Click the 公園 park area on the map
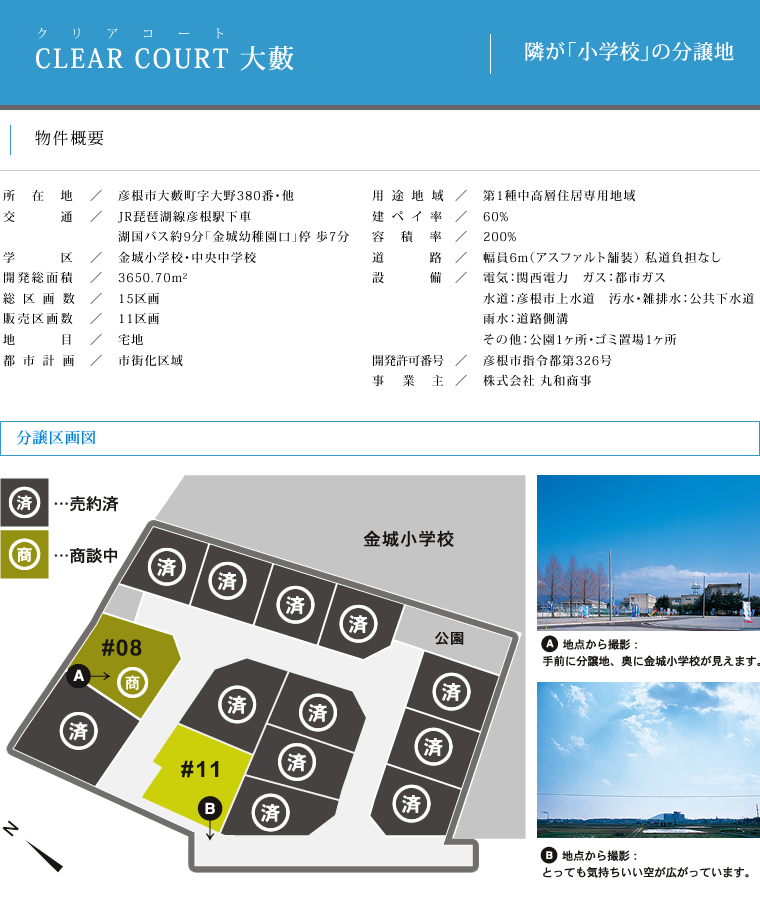Screen dimensions: 760x899 pos(449,638)
